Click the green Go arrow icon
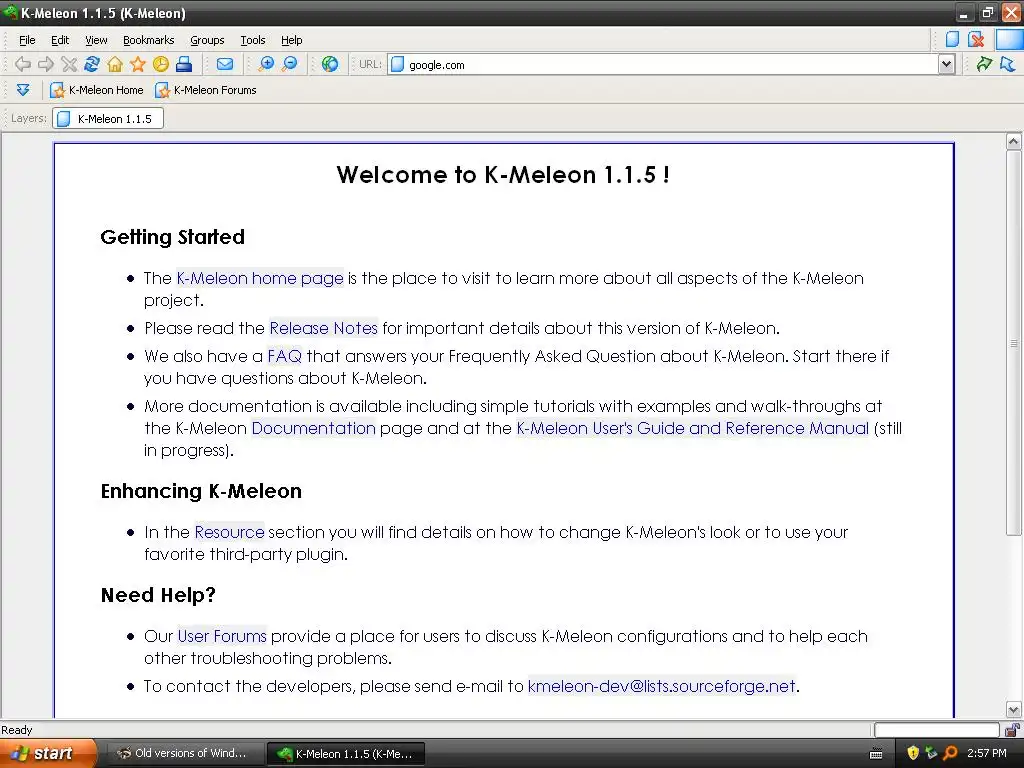Screen dimensions: 1024x768 (x=984, y=64)
